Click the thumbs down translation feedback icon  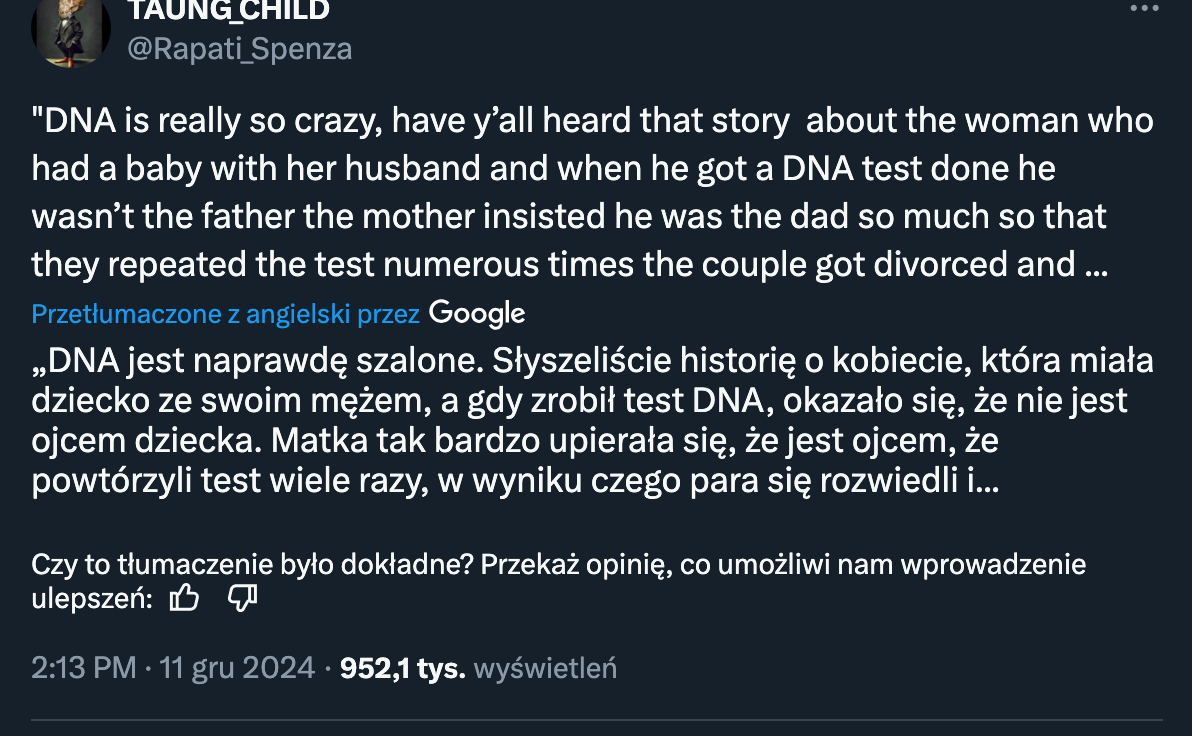click(x=243, y=599)
